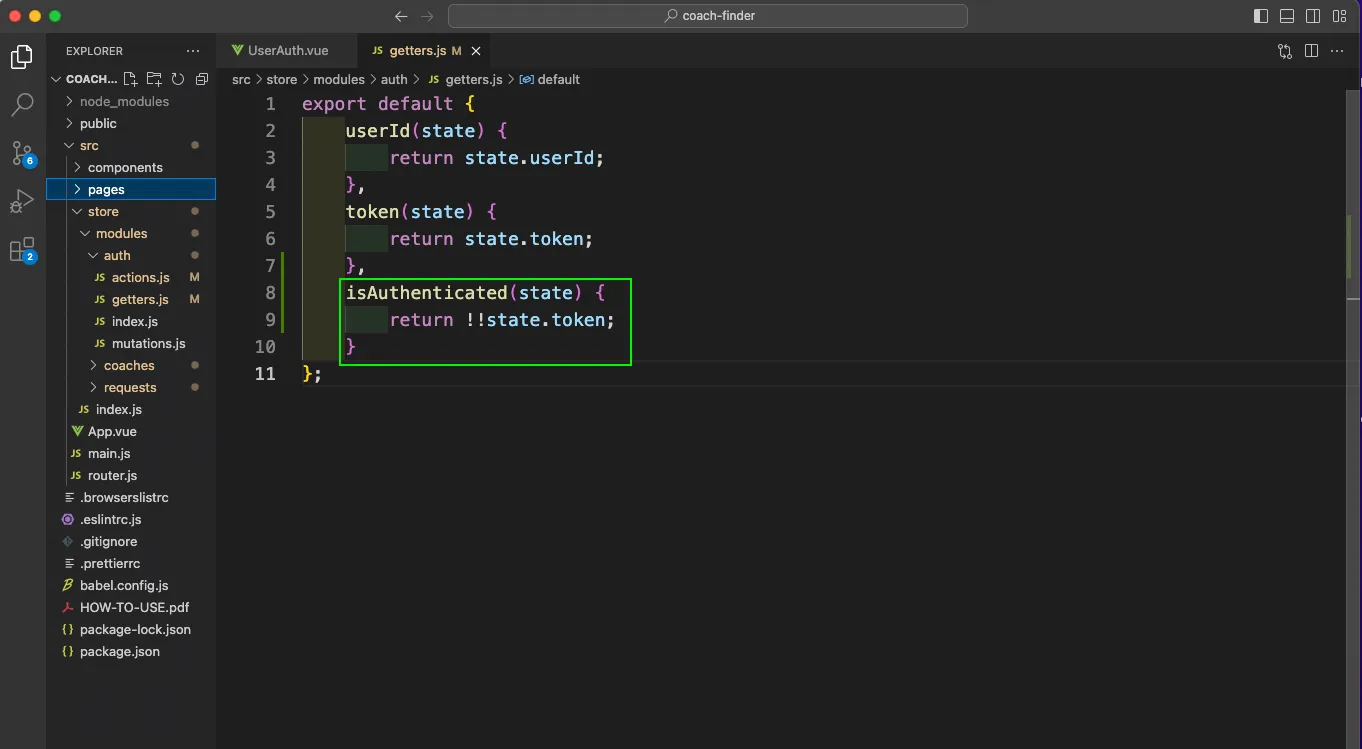This screenshot has width=1362, height=749.
Task: Open .browserslistrc file
Action: [131, 497]
